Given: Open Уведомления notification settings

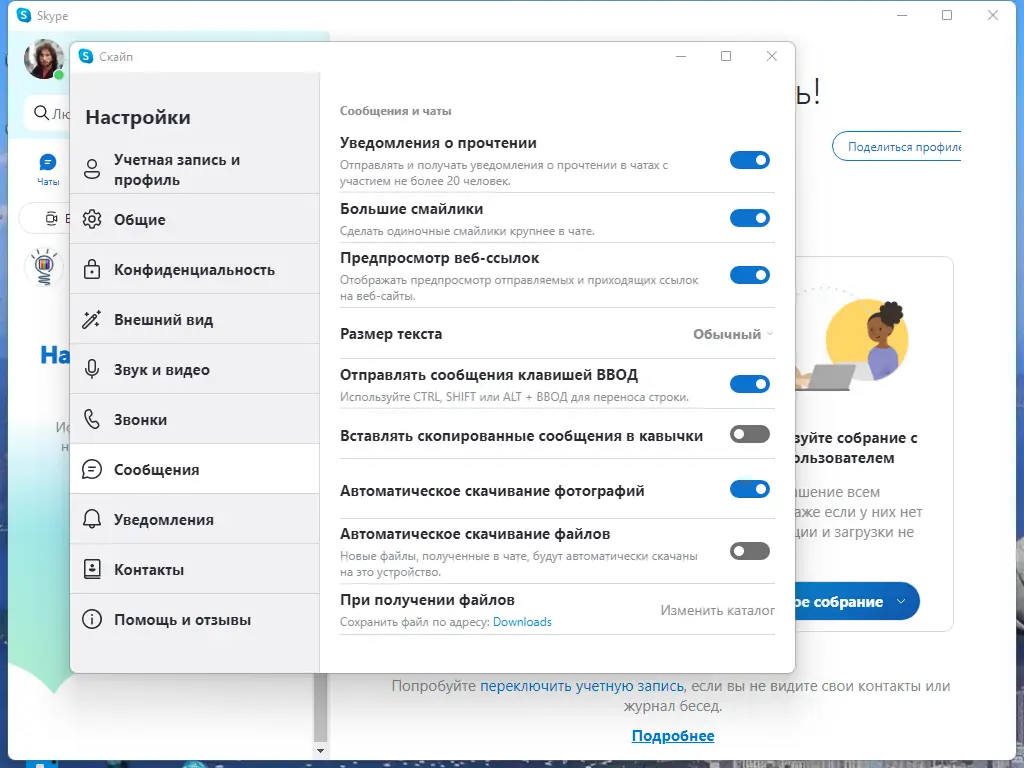Looking at the screenshot, I should coord(160,519).
